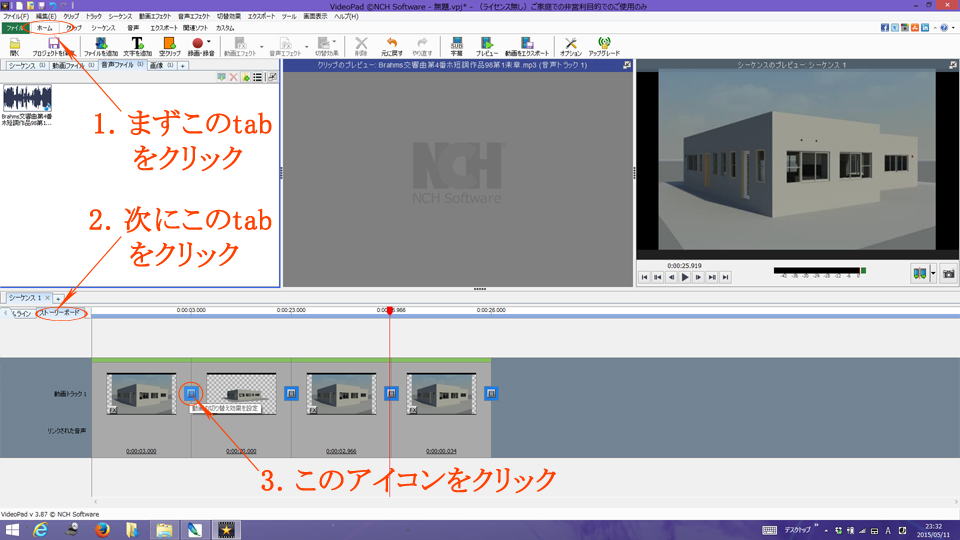960x540 pixels.
Task: Select second storyboard clip thumbnail
Action: point(241,394)
